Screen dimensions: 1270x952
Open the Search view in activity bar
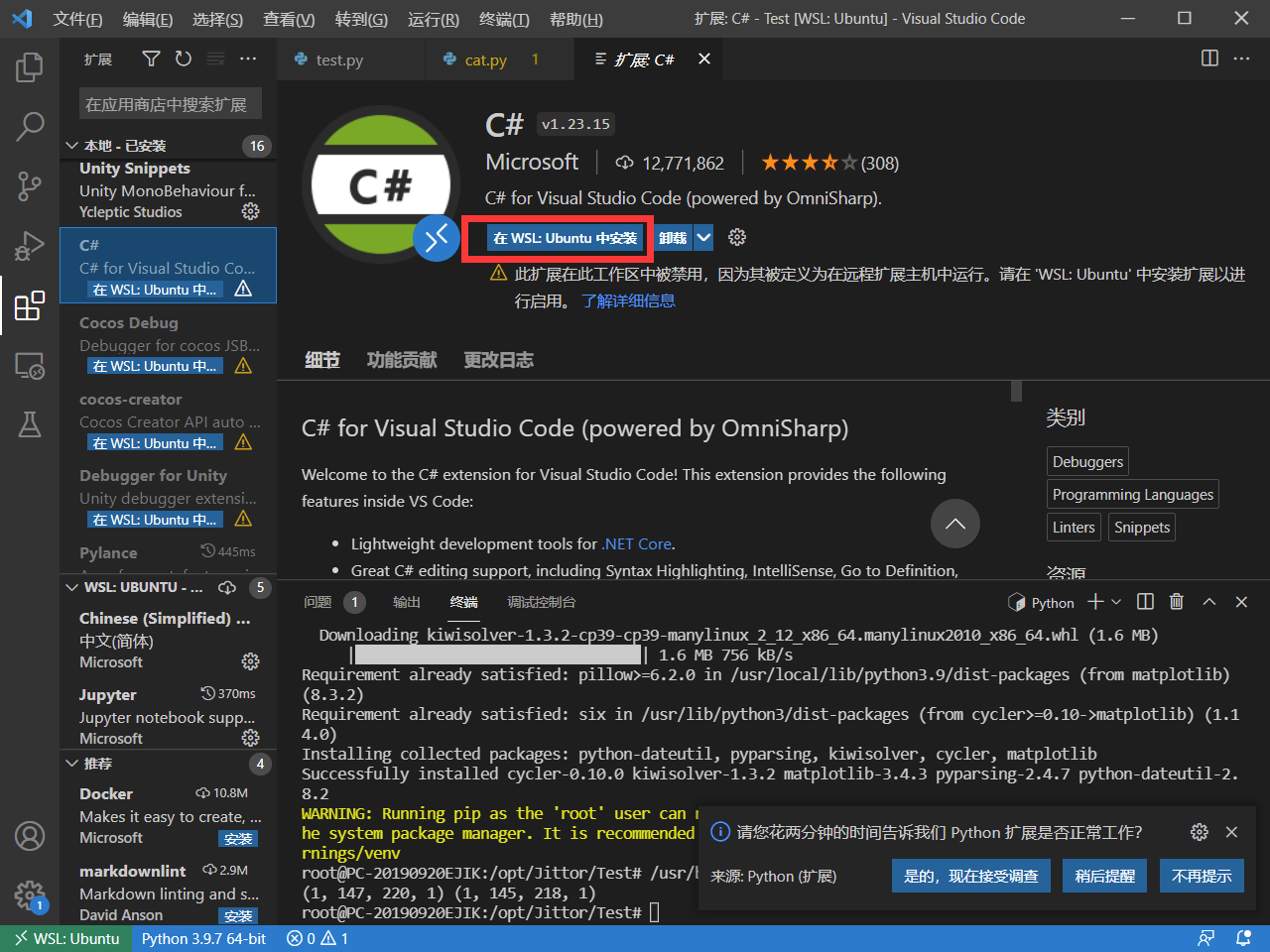click(30, 126)
